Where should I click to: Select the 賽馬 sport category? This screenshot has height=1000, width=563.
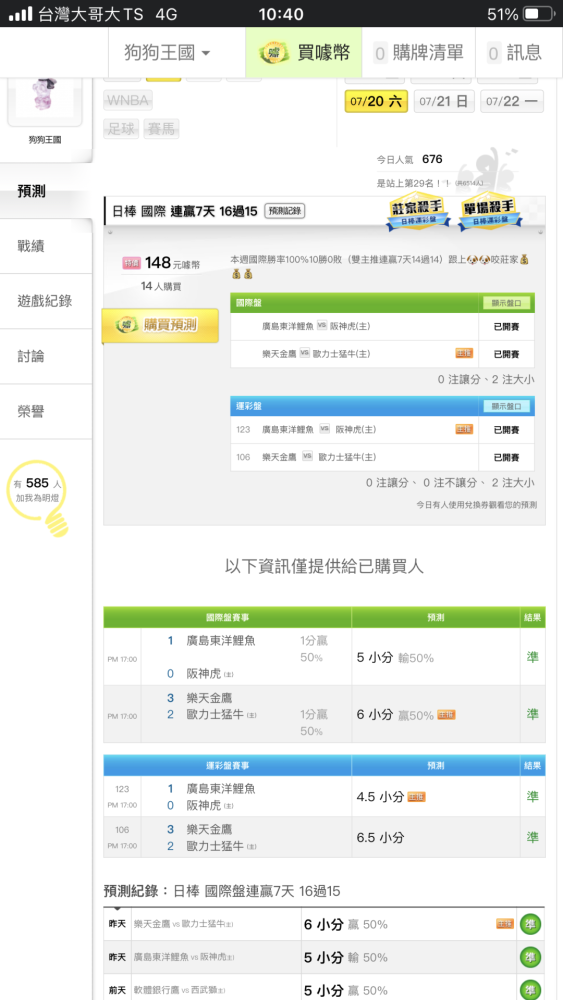[161, 129]
